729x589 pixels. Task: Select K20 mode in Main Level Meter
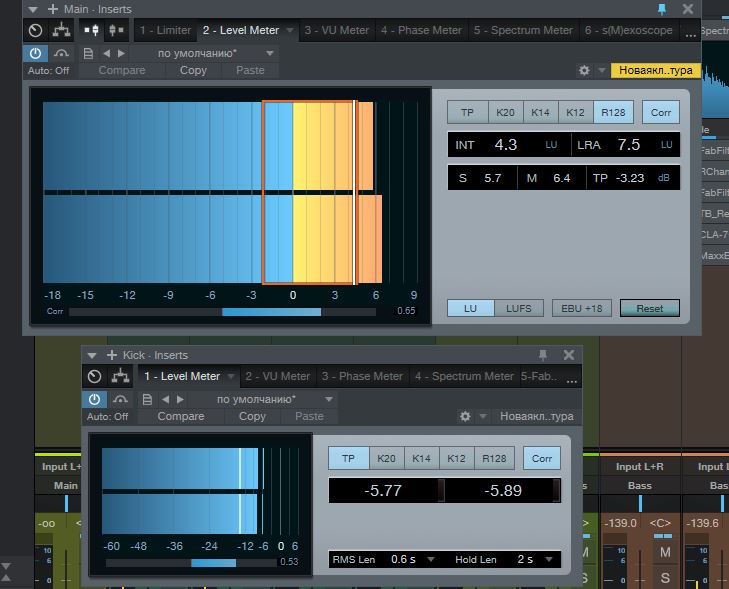tap(505, 112)
